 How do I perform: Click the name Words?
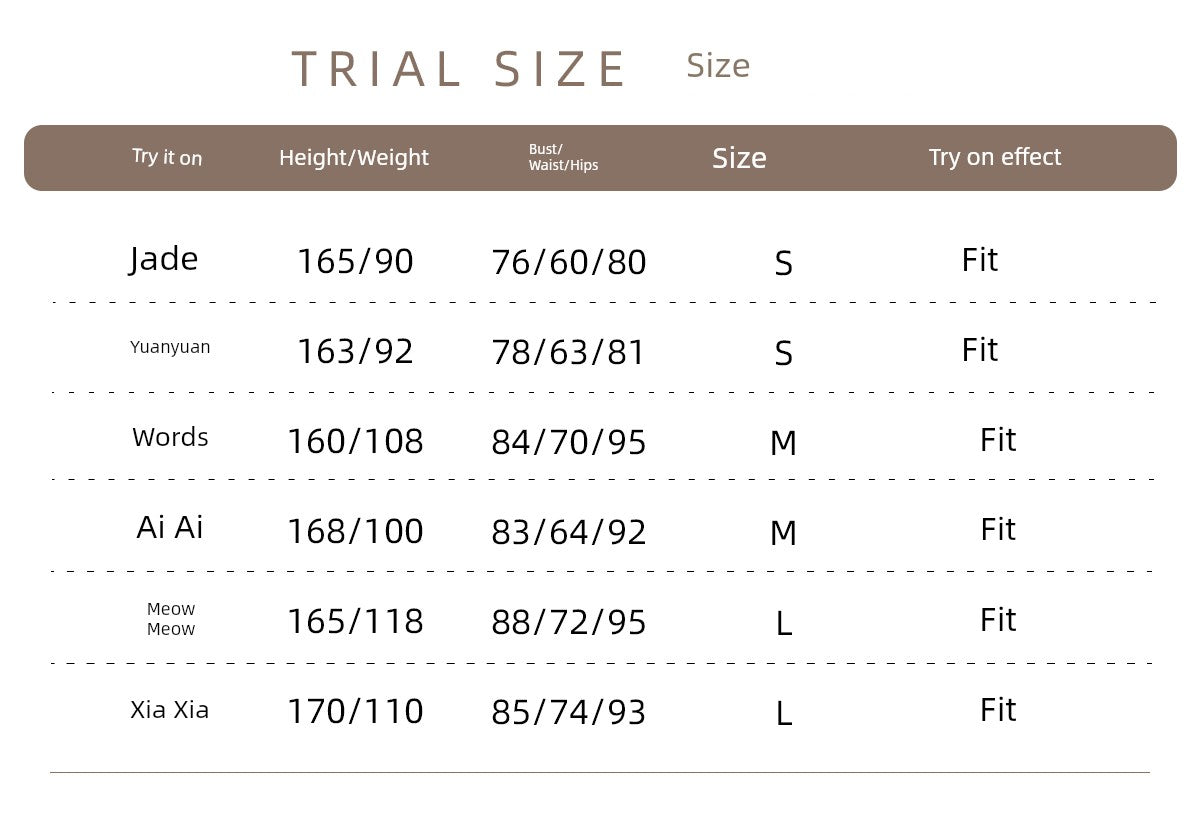[x=170, y=437]
